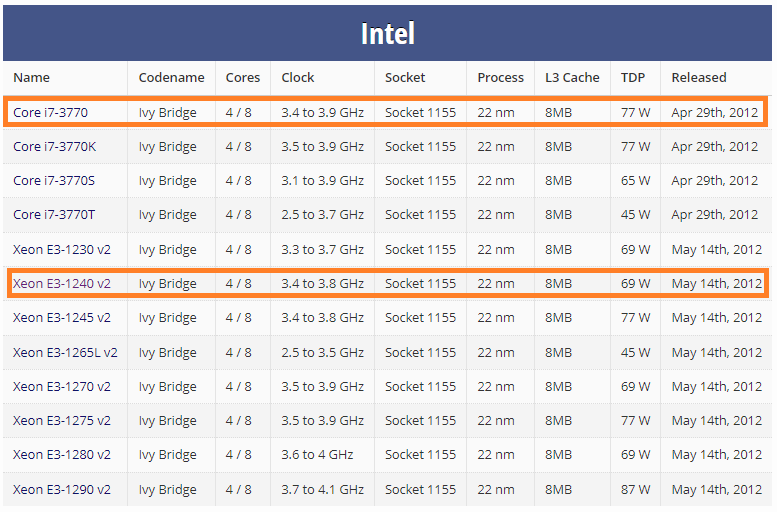Click the Intel table title

click(388, 33)
